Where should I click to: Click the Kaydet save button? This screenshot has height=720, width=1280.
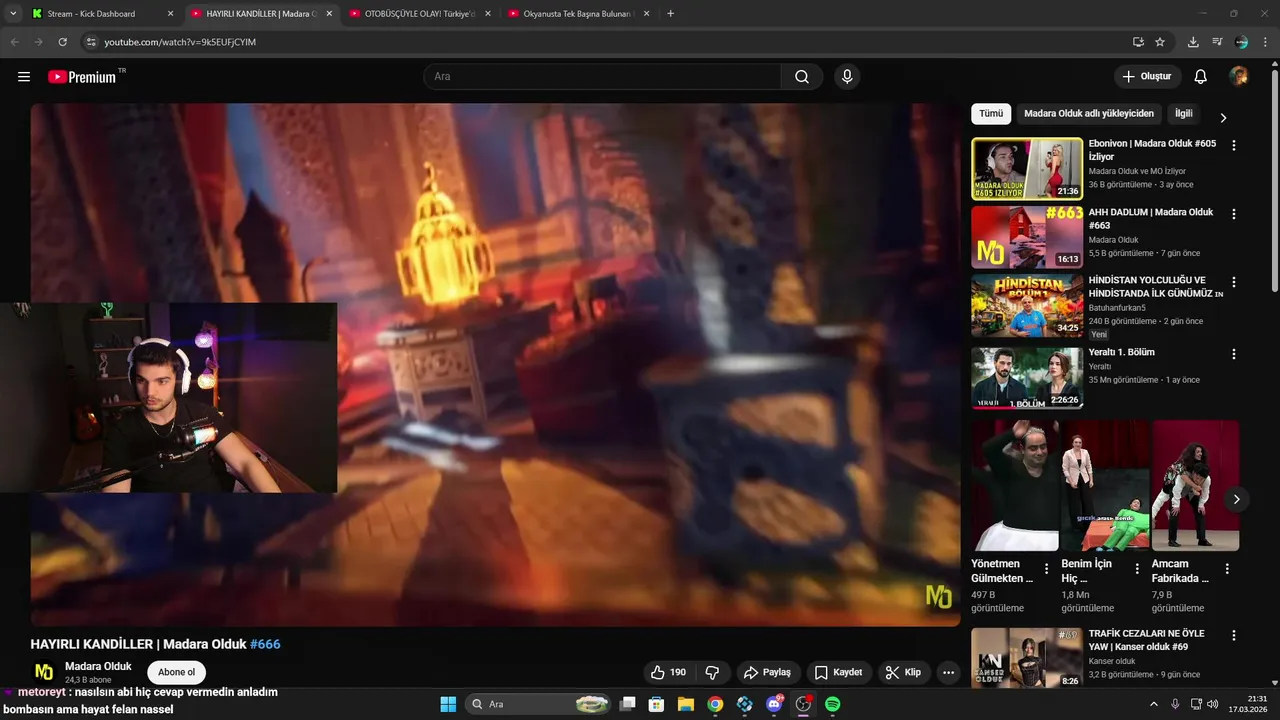tap(838, 672)
